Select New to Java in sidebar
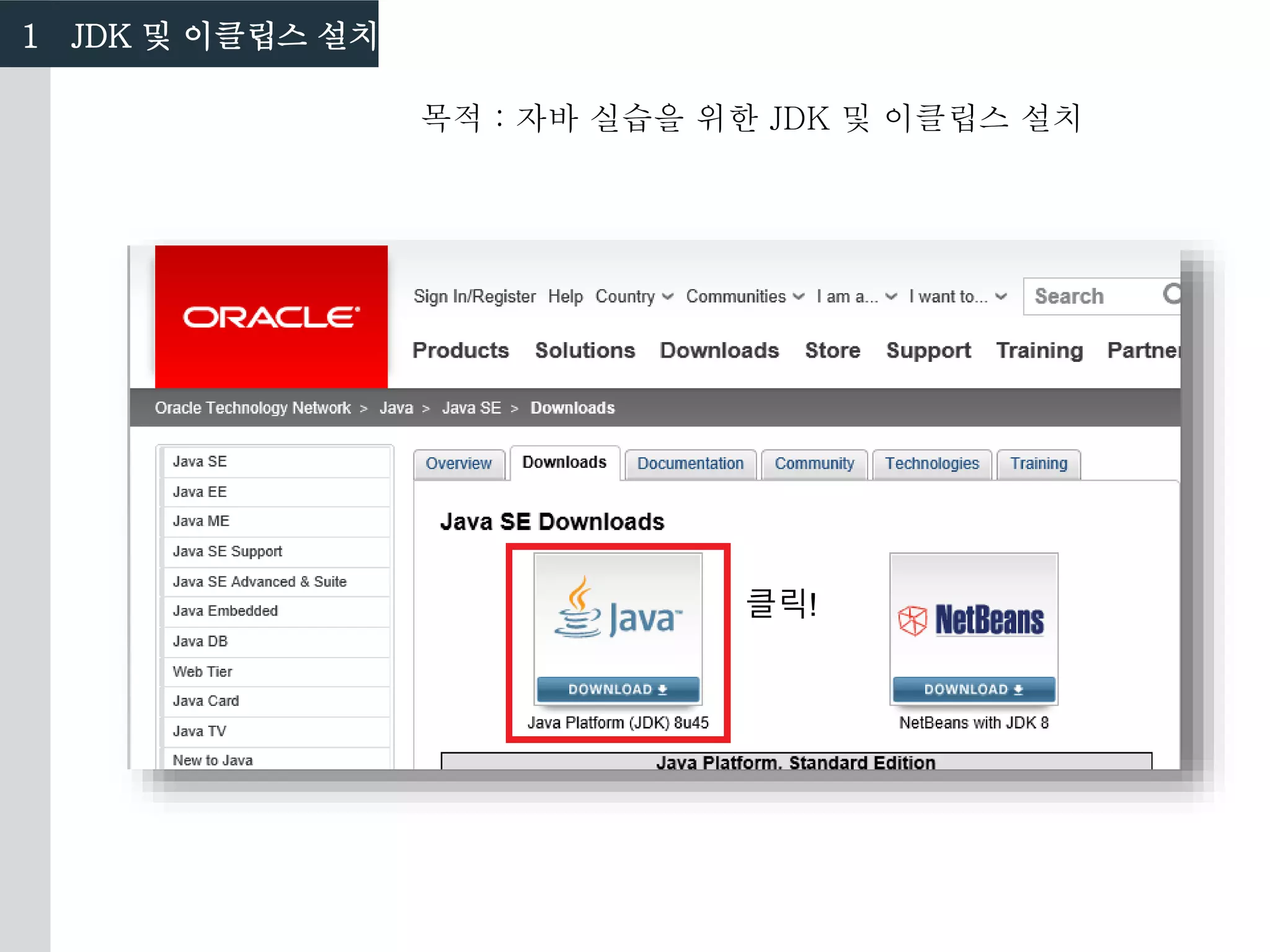 (x=276, y=759)
